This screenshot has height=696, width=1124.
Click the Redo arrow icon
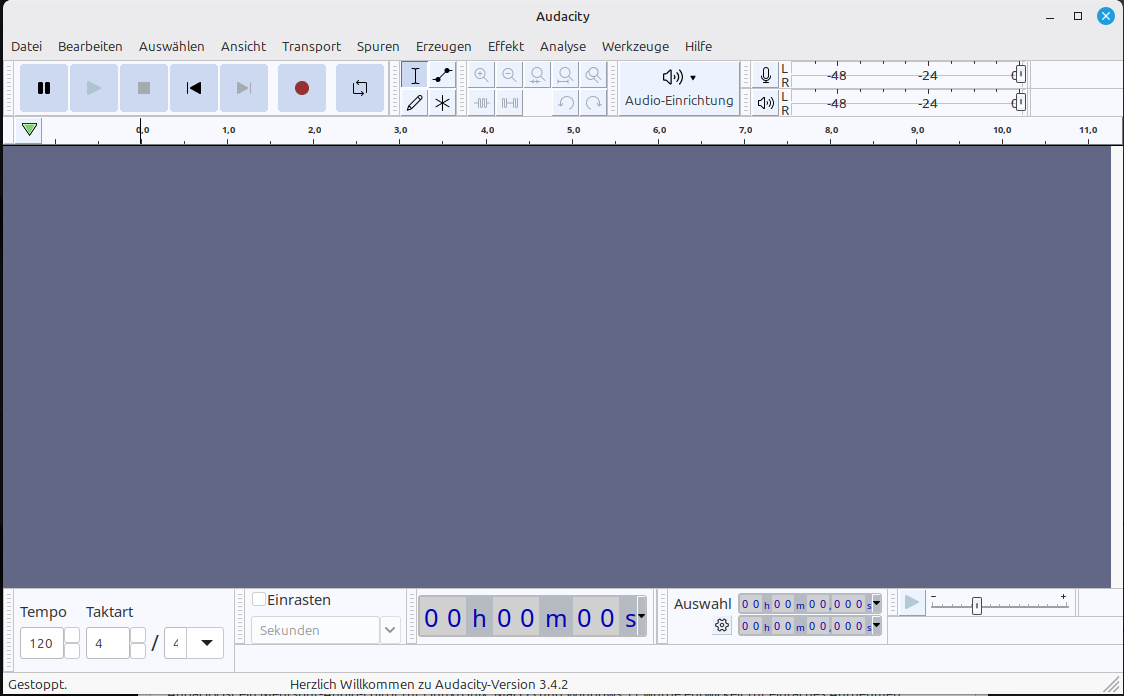point(593,103)
